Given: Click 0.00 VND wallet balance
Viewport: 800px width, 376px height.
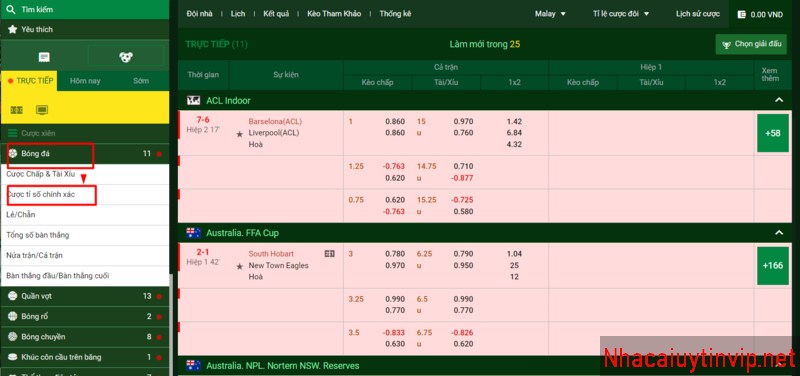Looking at the screenshot, I should [x=760, y=15].
